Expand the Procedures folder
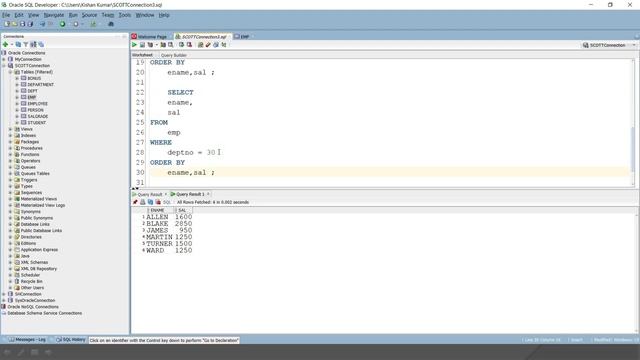 point(11,148)
